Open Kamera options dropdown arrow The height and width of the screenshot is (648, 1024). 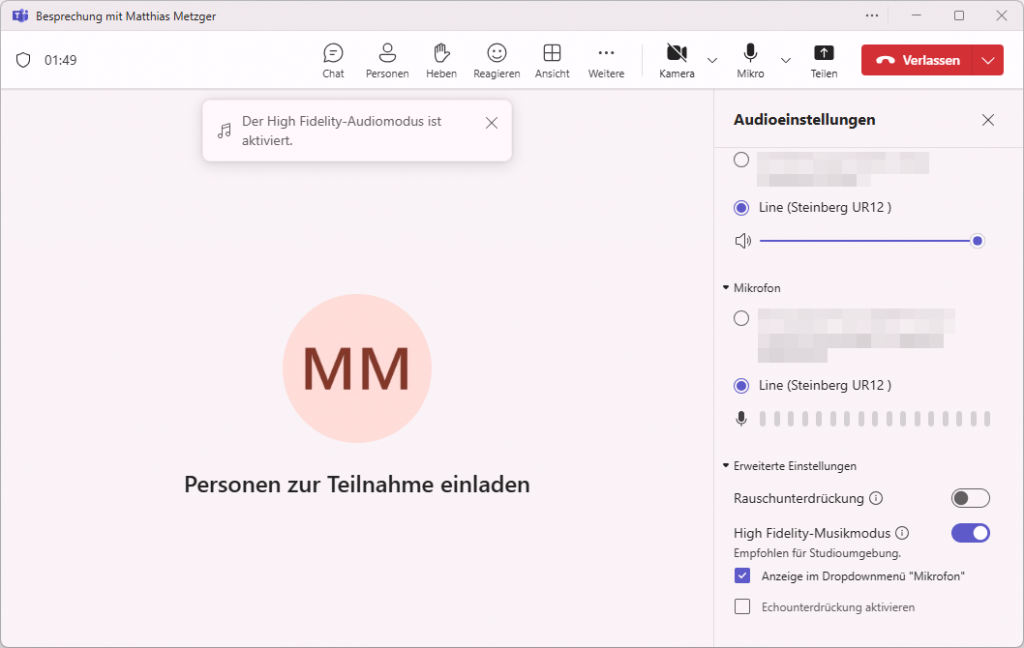712,60
